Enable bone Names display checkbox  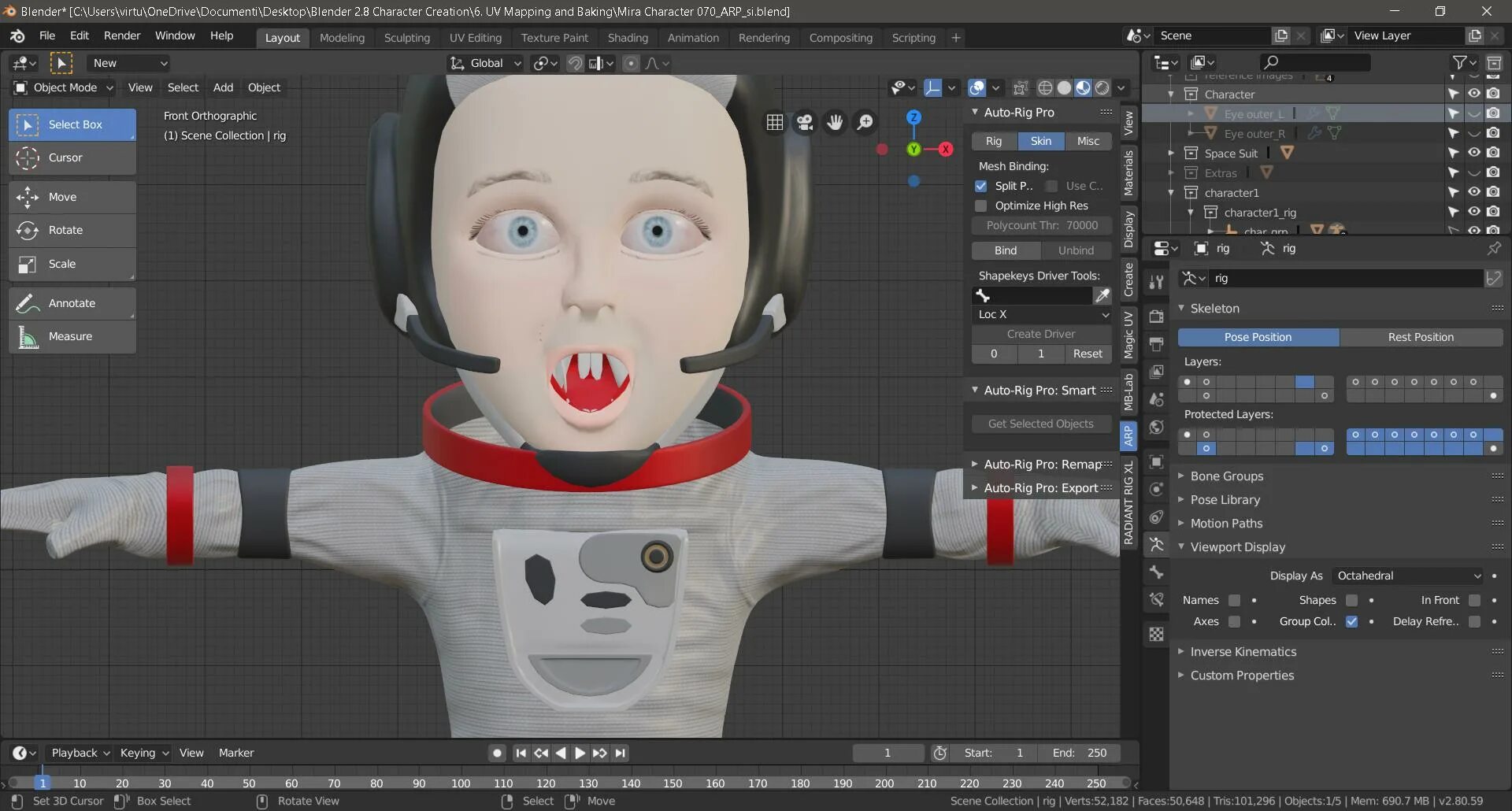coord(1234,600)
